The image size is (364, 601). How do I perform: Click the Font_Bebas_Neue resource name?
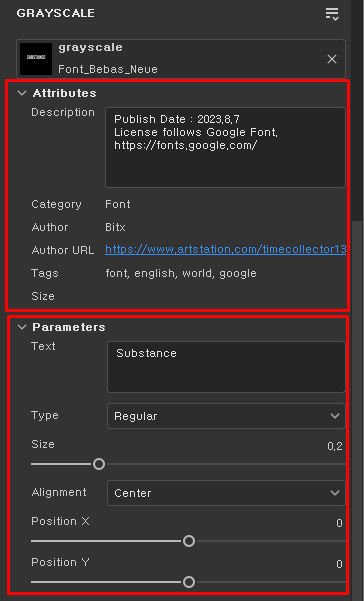coord(108,69)
